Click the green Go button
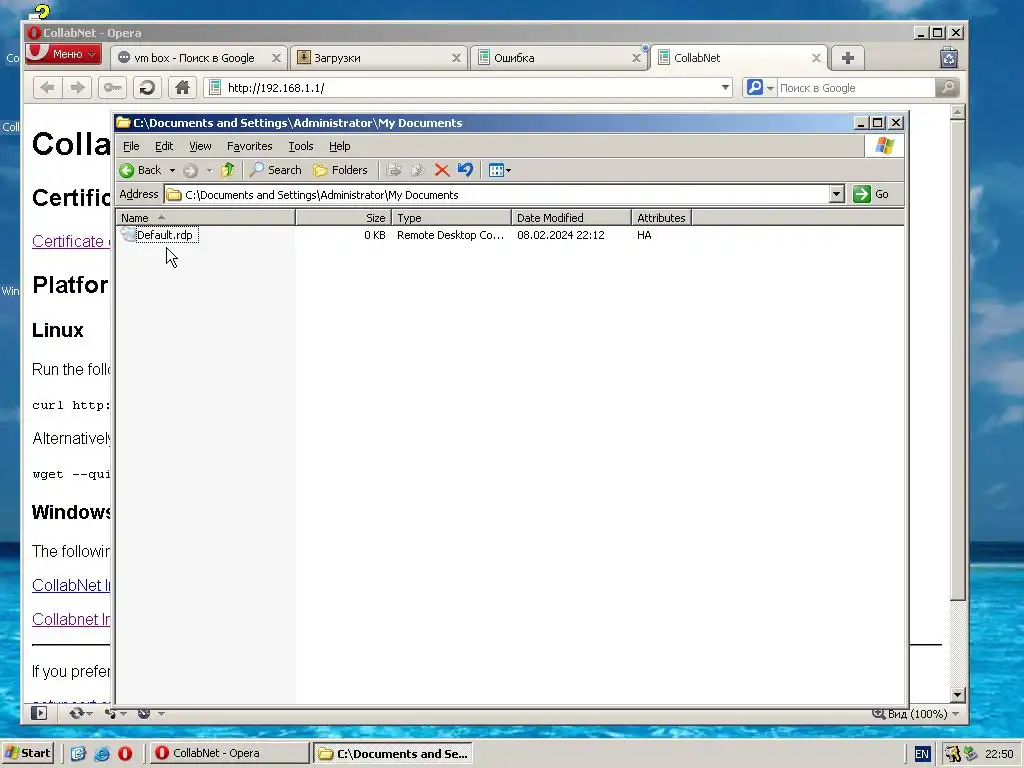The height and width of the screenshot is (768, 1024). (871, 195)
